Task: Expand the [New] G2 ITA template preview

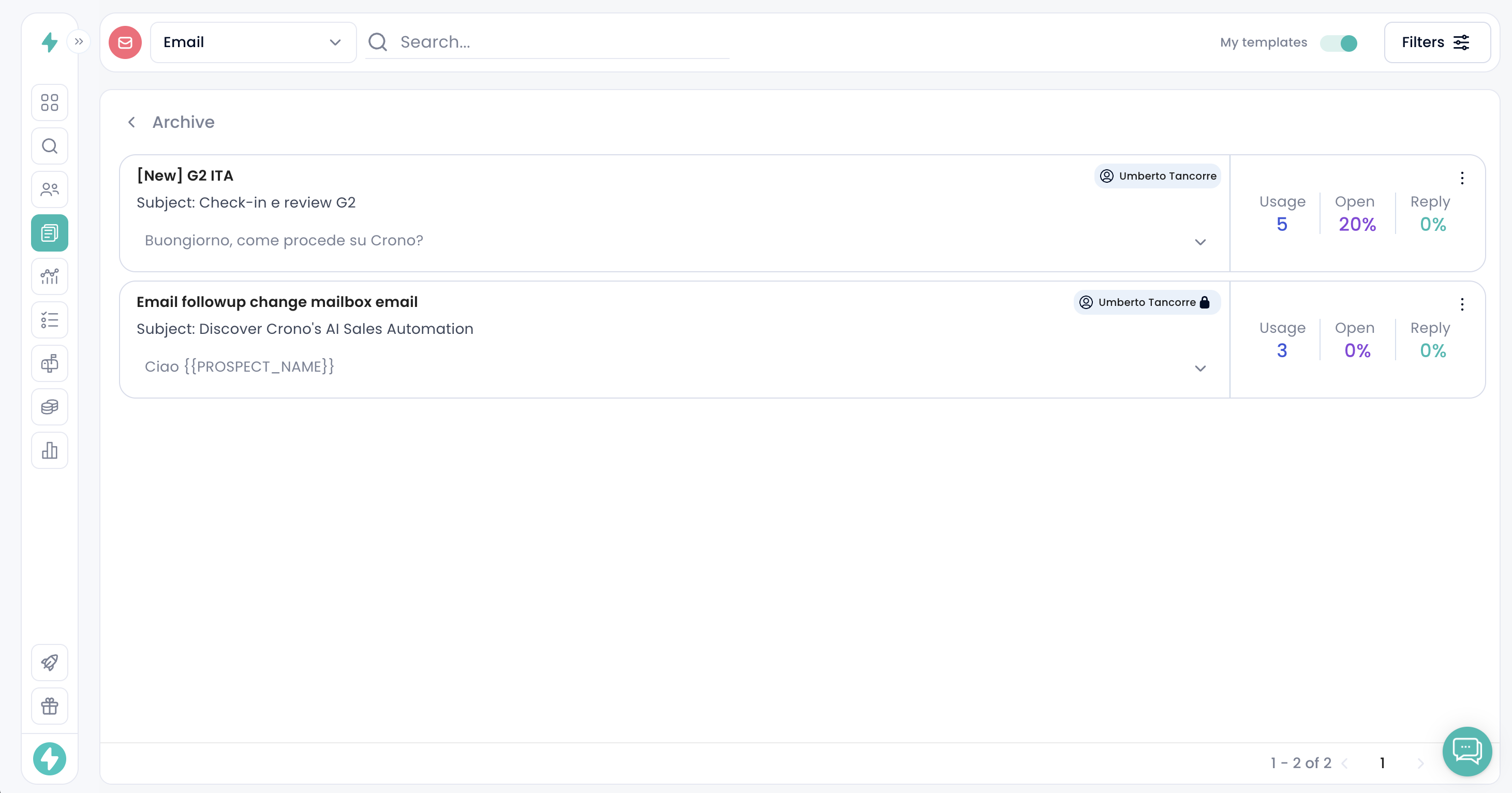Action: point(1200,242)
